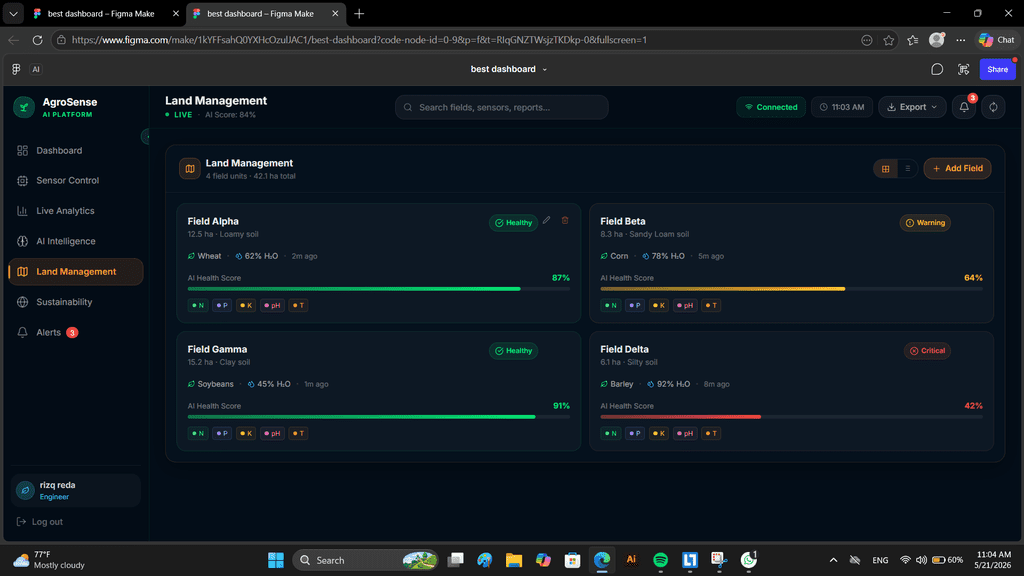Open Adobe Illustrator from taskbar
1024x576 pixels.
pos(631,560)
